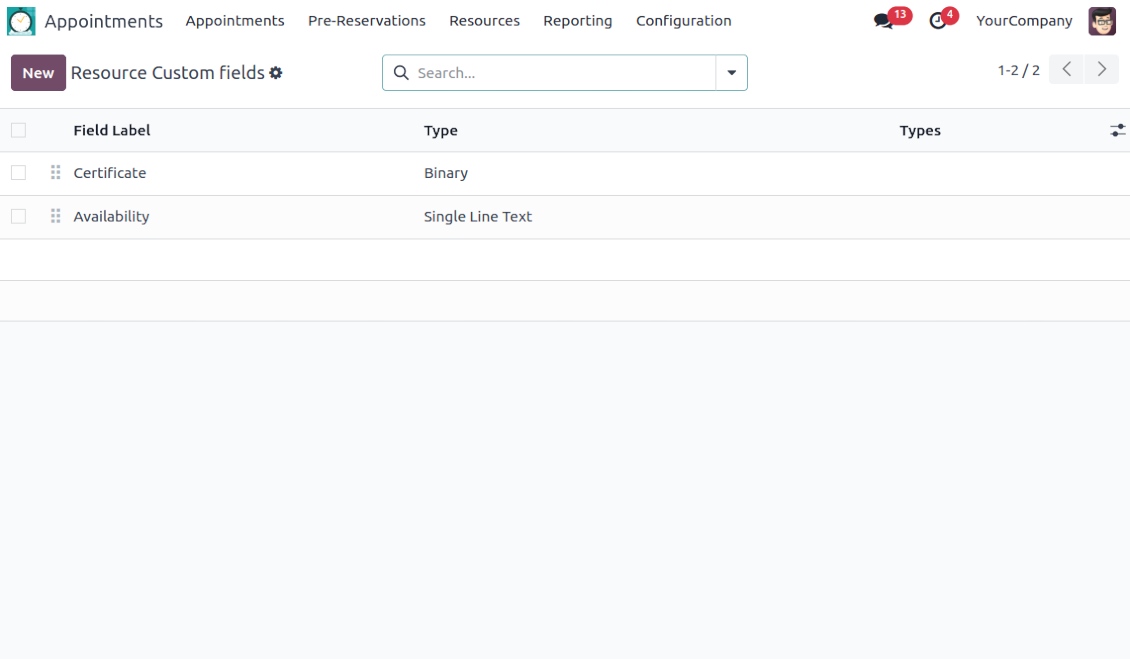Click the New button

point(38,73)
